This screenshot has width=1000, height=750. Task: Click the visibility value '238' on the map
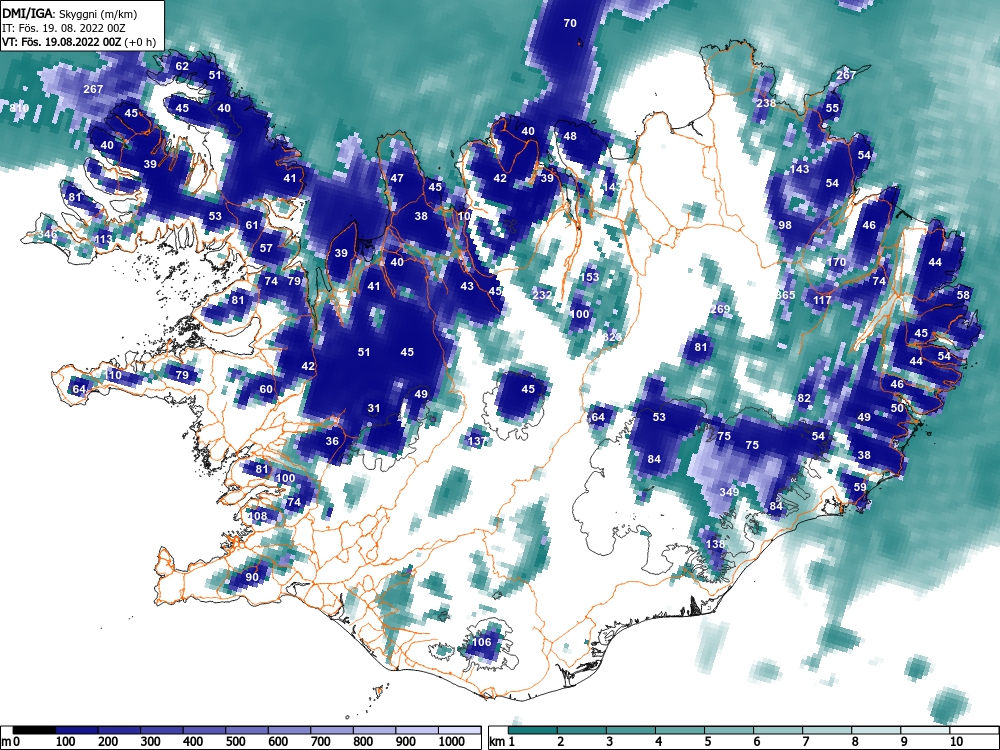[766, 103]
